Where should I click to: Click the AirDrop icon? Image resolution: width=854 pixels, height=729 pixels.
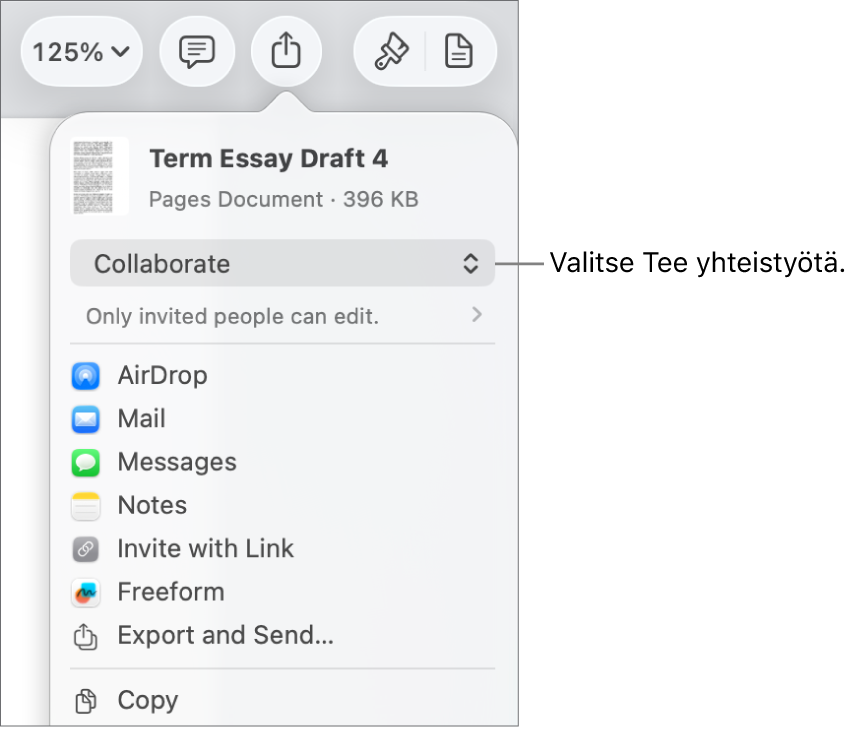pyautogui.click(x=86, y=376)
